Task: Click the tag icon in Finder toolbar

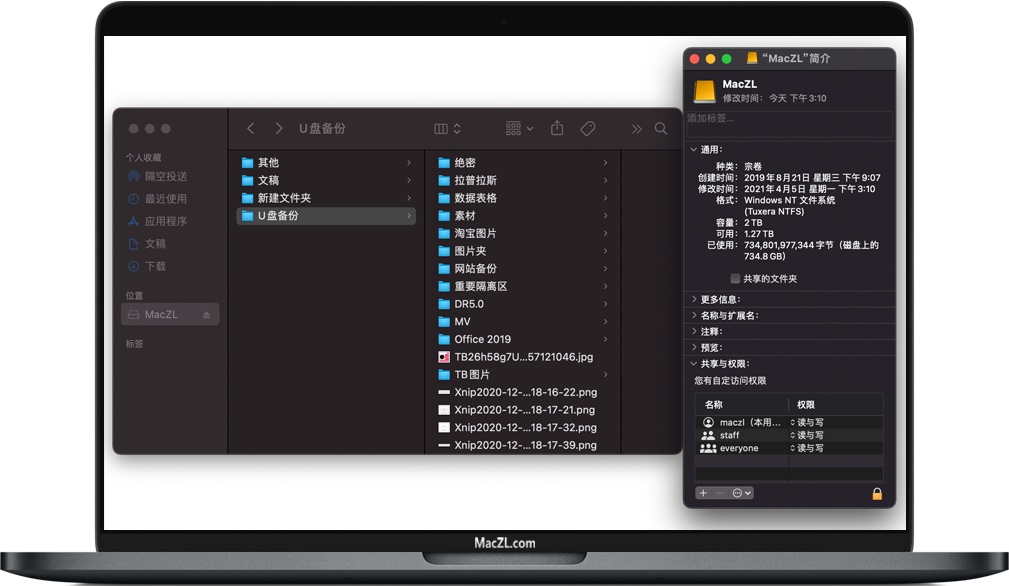Action: 588,129
